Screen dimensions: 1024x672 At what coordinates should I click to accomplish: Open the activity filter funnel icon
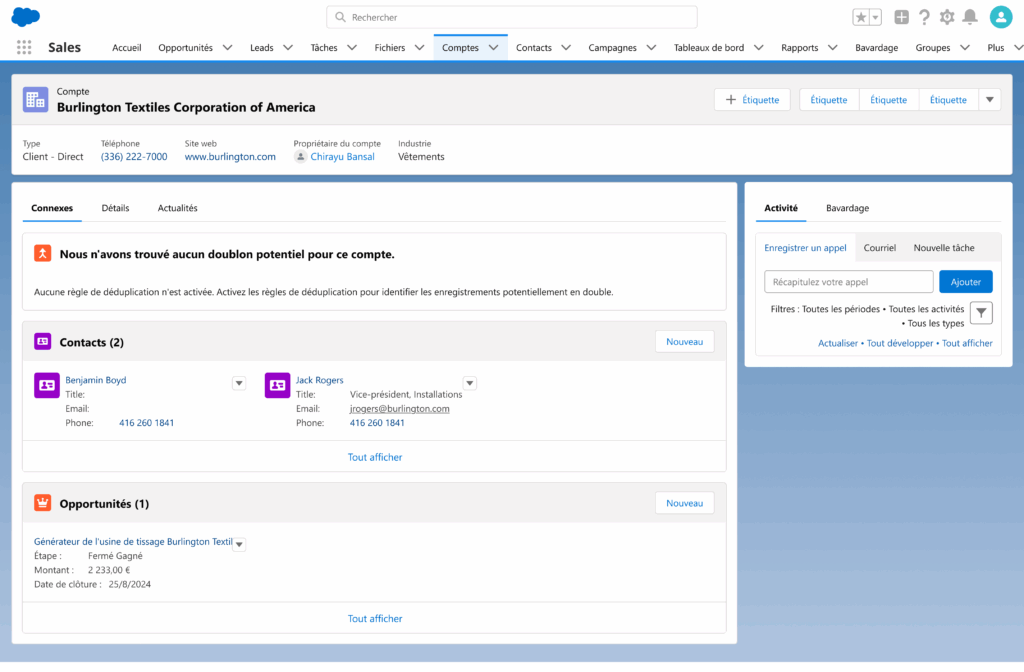coord(981,313)
